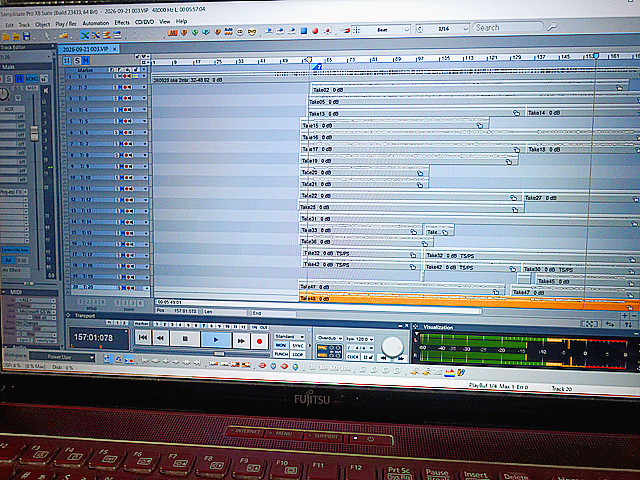
Task: Toggle the crossfade mode icon in toolbar
Action: click(85, 36)
